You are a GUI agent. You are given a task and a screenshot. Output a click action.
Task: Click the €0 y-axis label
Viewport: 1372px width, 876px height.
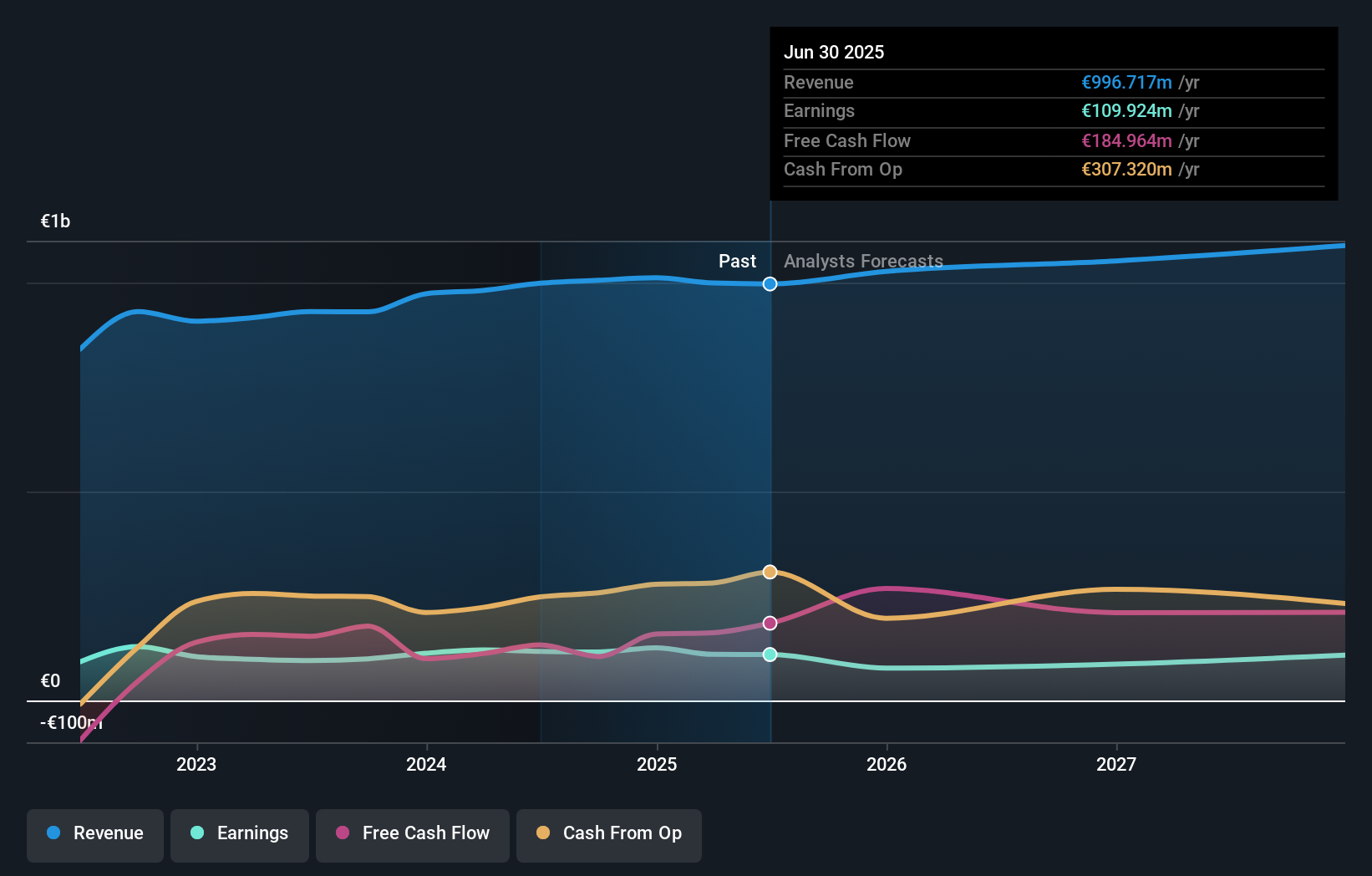pyautogui.click(x=50, y=680)
